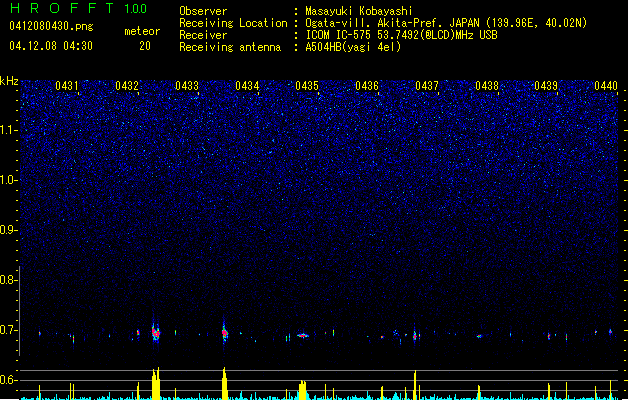Click the wide yellow power bar at 0435
629x400 pixels.
302,390
